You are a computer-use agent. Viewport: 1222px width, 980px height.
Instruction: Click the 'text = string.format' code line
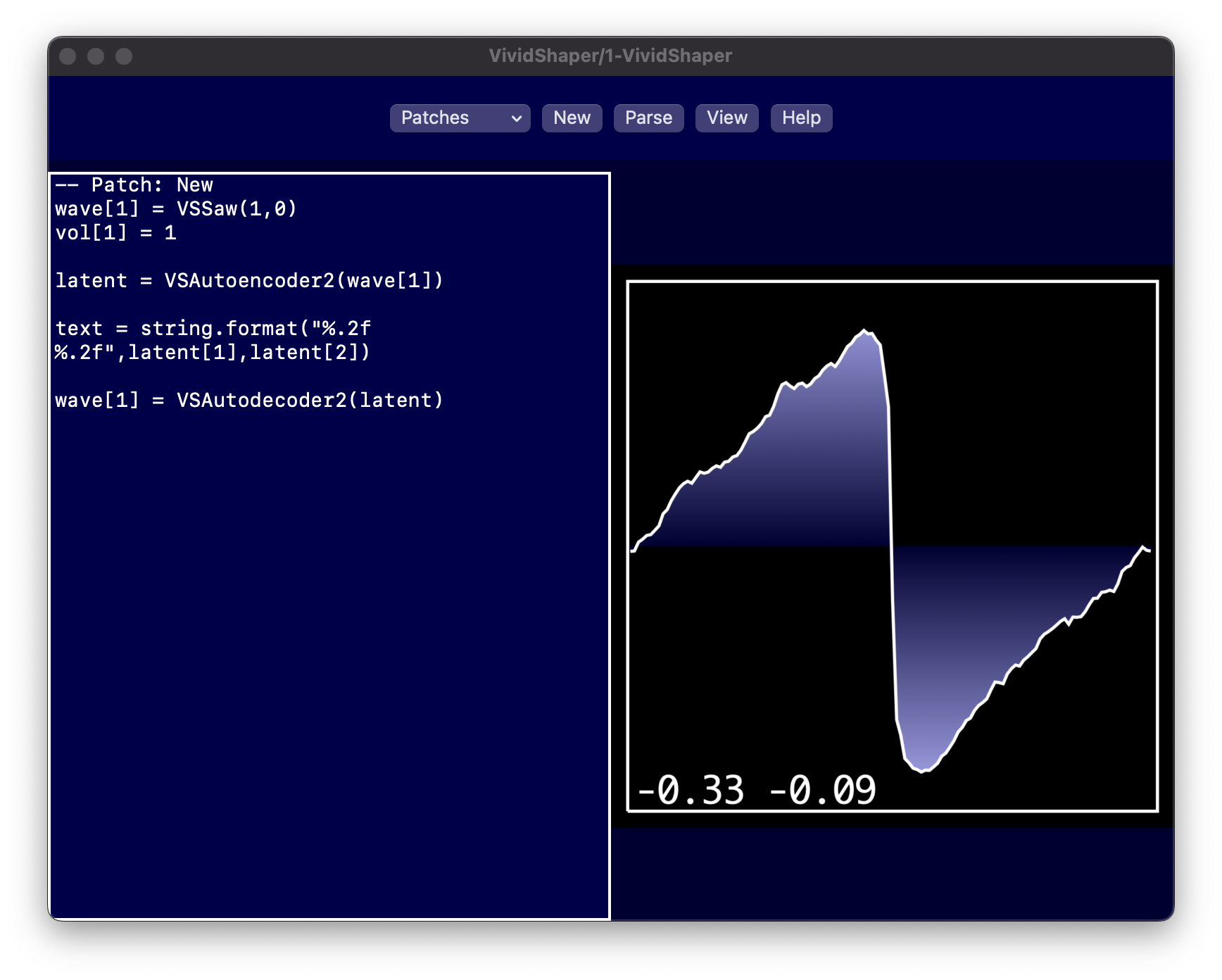[x=213, y=329]
